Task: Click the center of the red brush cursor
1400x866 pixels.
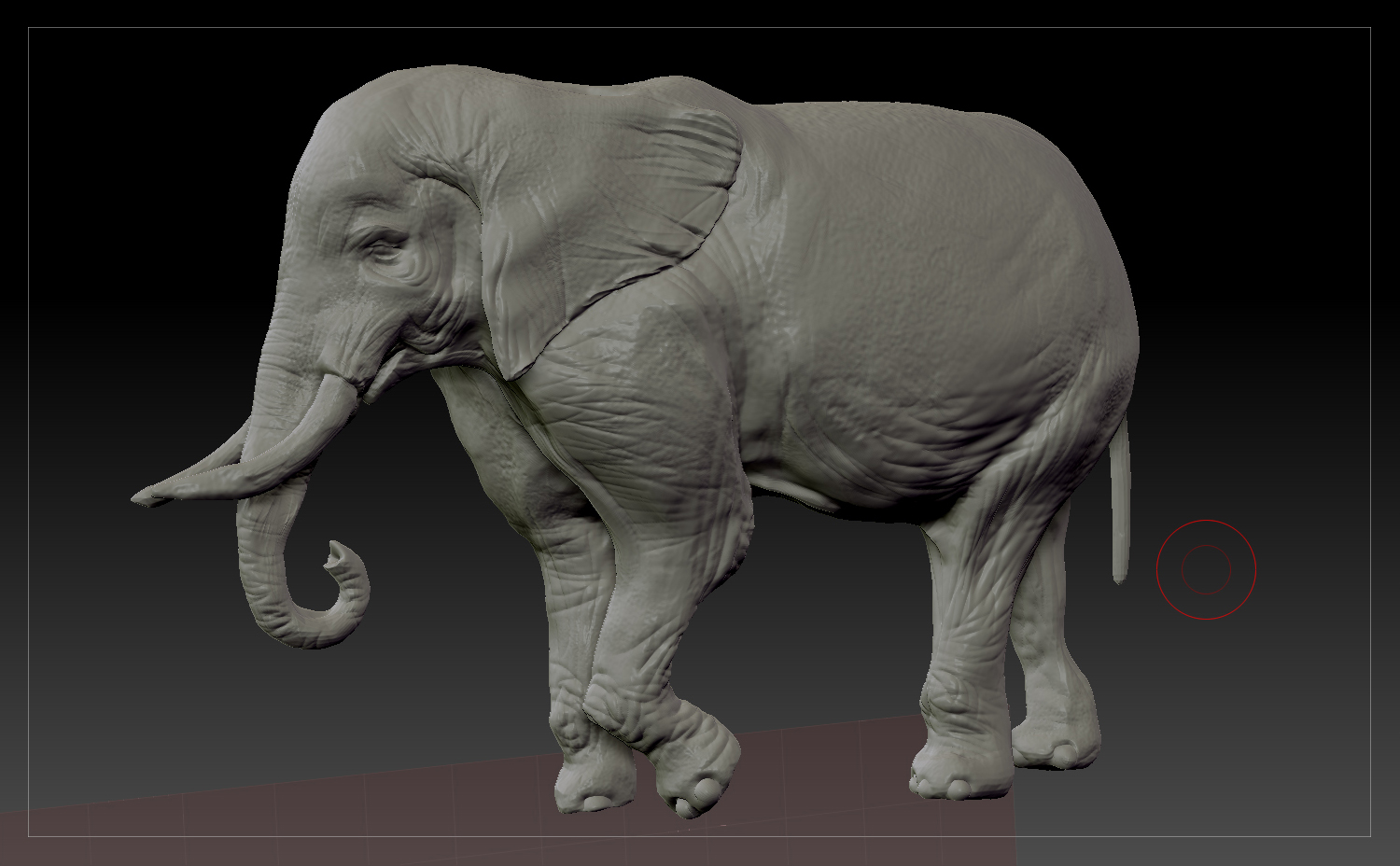Action: click(1206, 569)
